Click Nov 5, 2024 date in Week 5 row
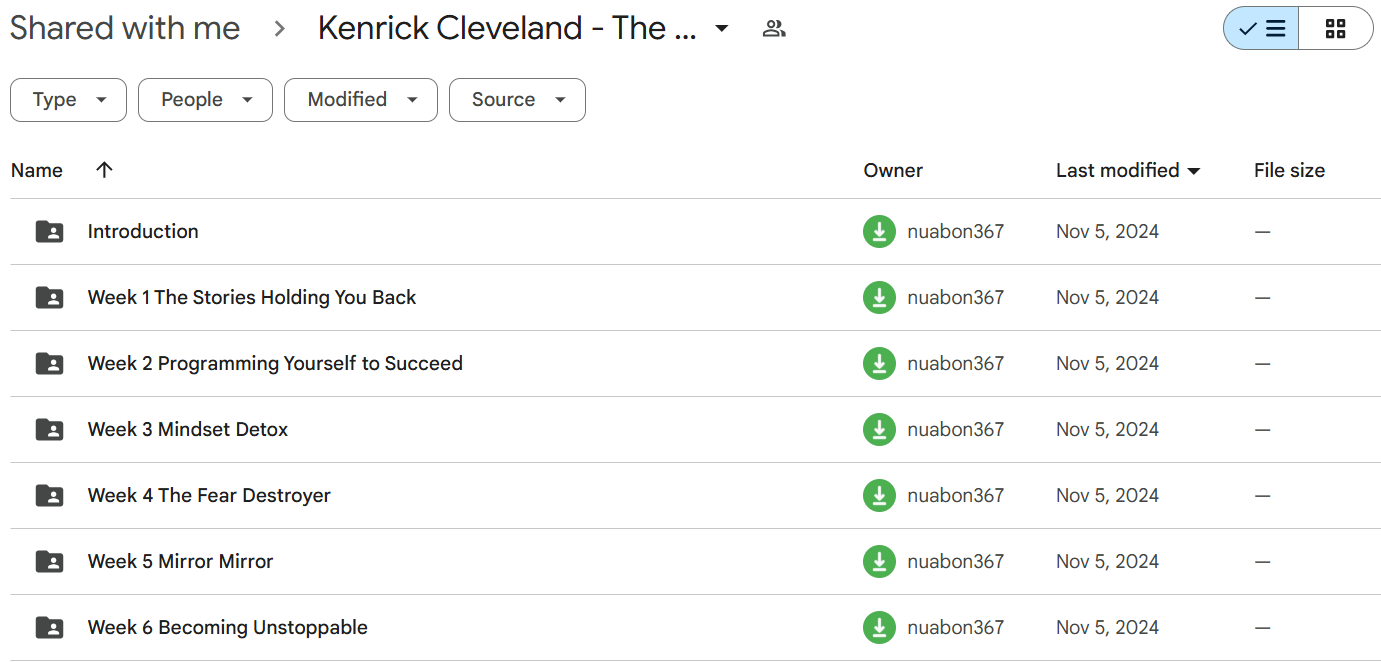1381x662 pixels. [x=1107, y=562]
